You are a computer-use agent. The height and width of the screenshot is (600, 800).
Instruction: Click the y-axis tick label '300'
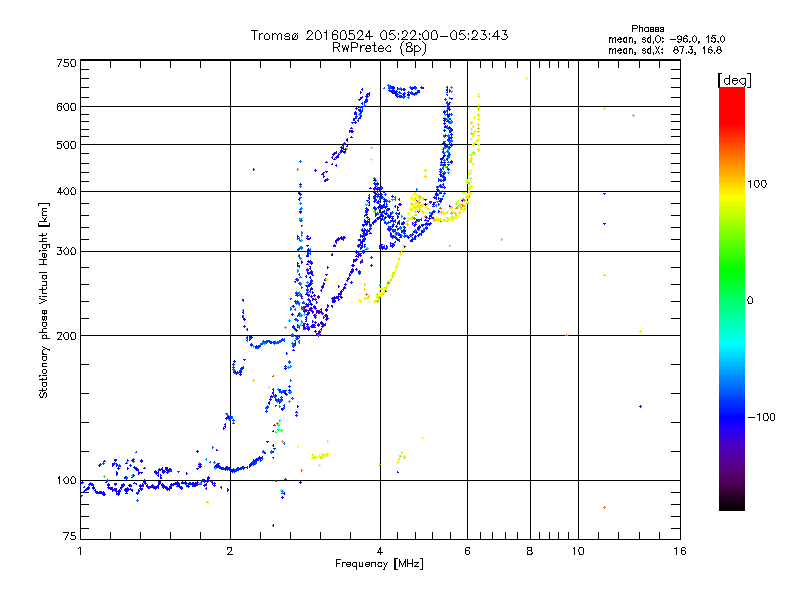[x=66, y=251]
